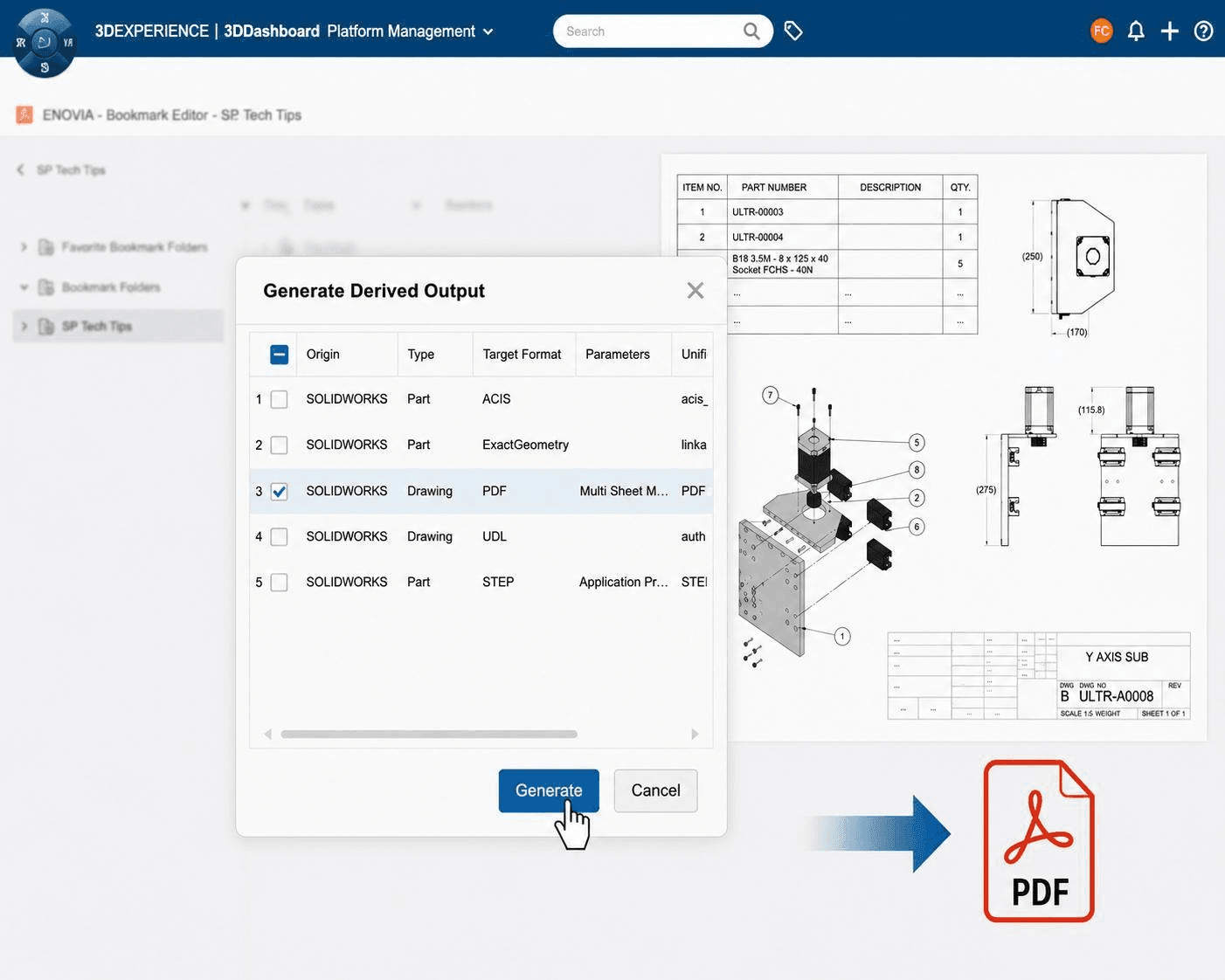Image resolution: width=1225 pixels, height=980 pixels.
Task: Expand Favorite Bookmark Folders node
Action: coord(24,247)
